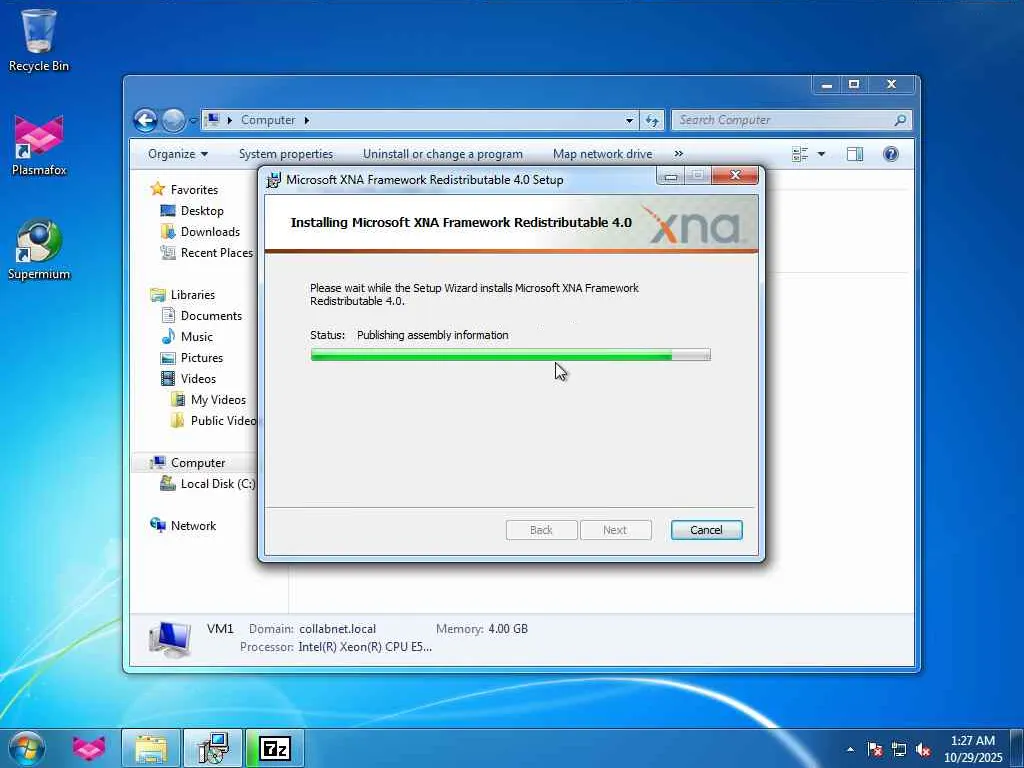Click the Network icon in sidebar

[157, 525]
